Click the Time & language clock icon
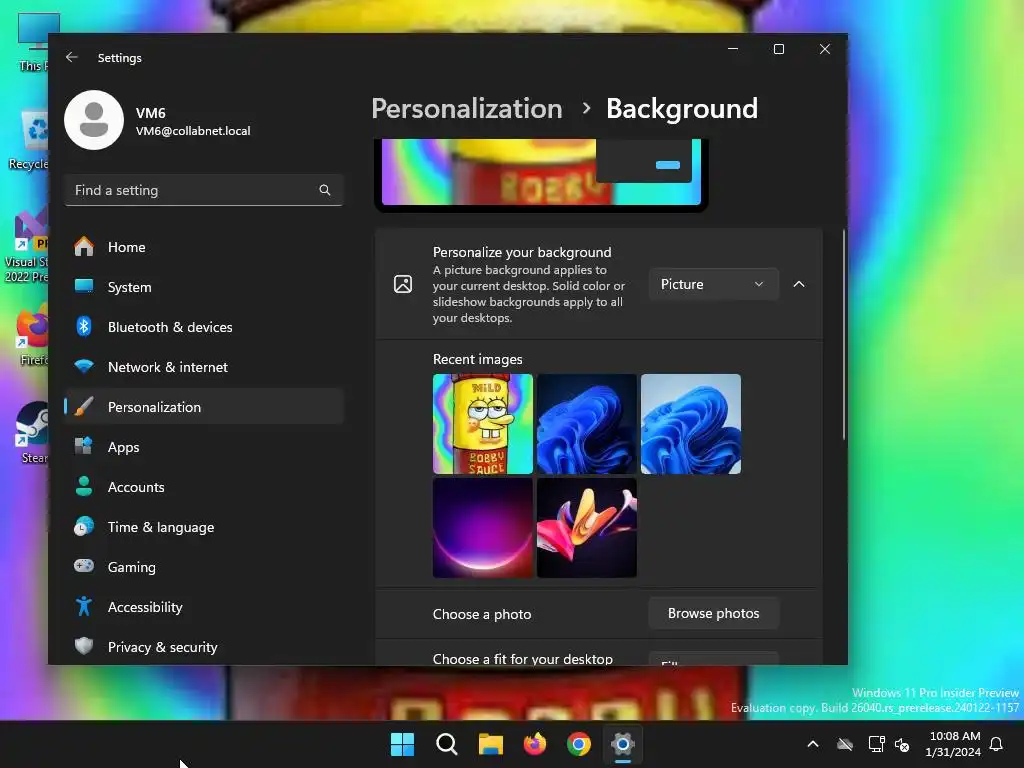Screen dimensions: 1024x768 84,526
